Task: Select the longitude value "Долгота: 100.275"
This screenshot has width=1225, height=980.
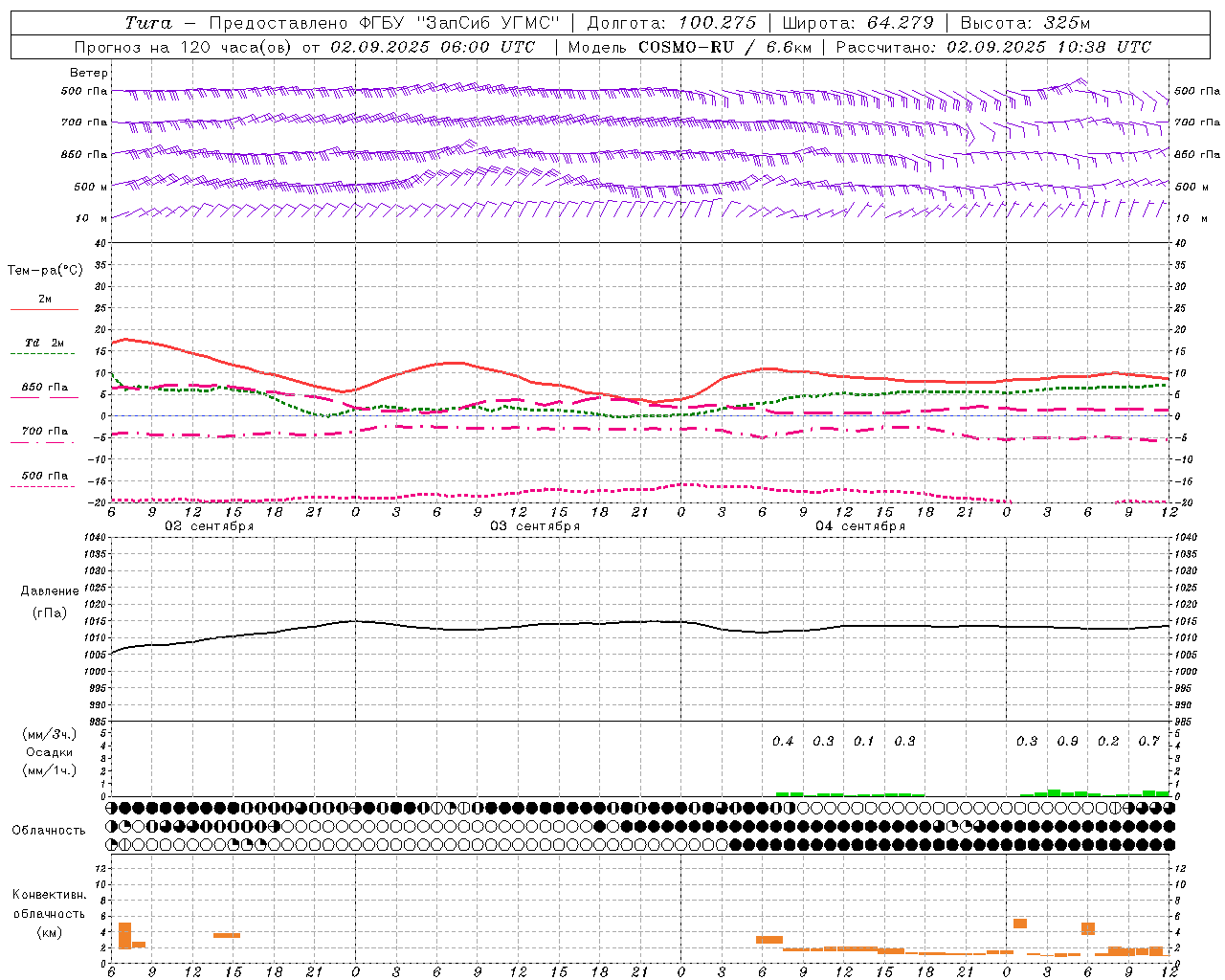Action: click(x=672, y=23)
